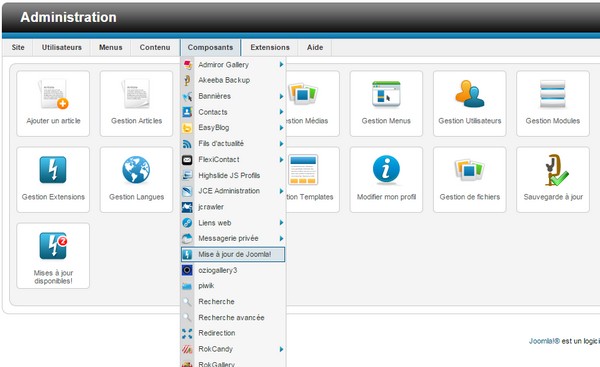Screen dimensions: 600x367
Task: Select Mise à jour de Joomla! entry
Action: pyautogui.click(x=233, y=254)
